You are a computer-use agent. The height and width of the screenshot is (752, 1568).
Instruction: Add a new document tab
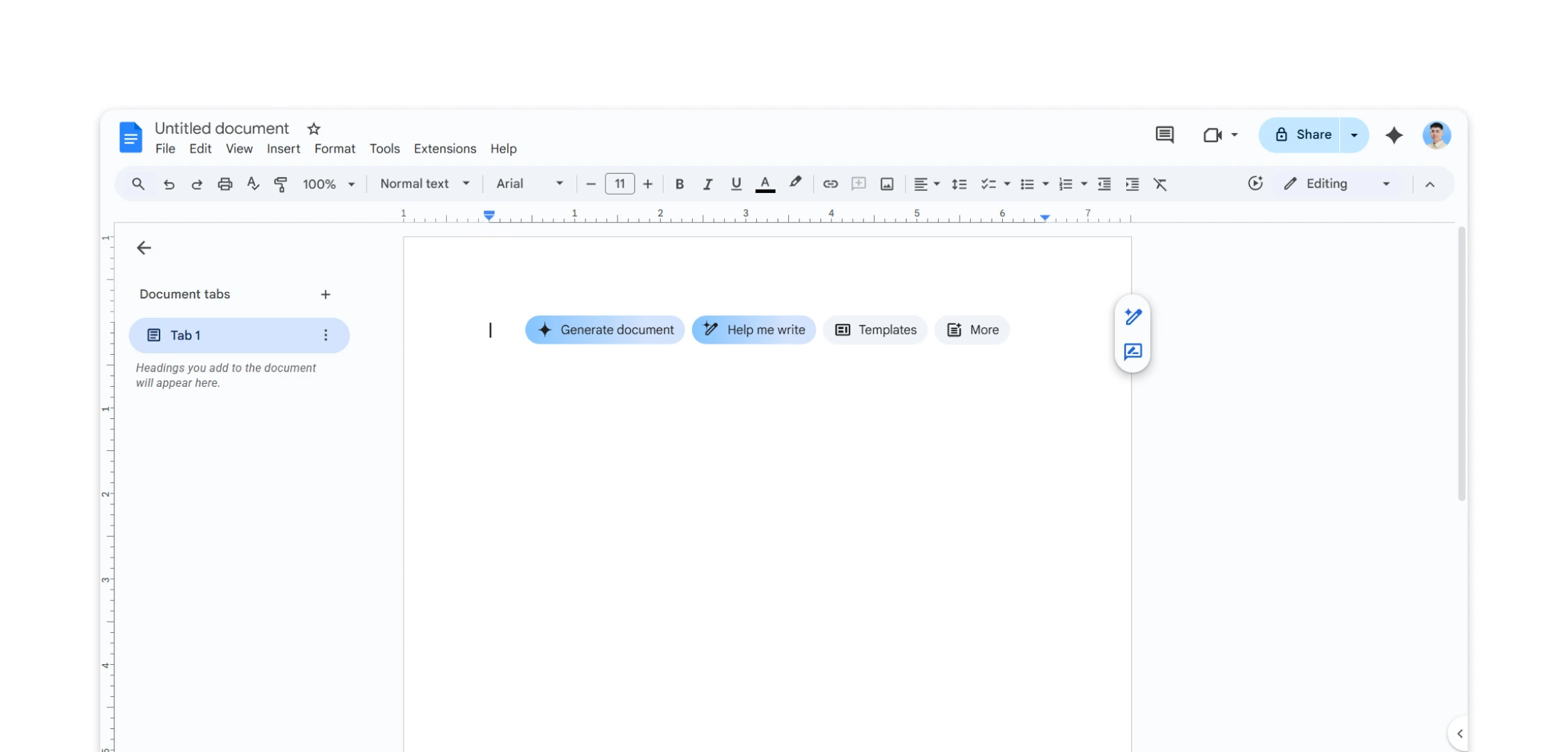pos(325,294)
